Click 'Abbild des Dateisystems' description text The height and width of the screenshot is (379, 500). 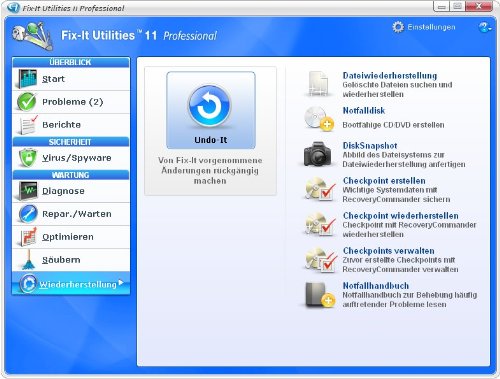point(404,159)
